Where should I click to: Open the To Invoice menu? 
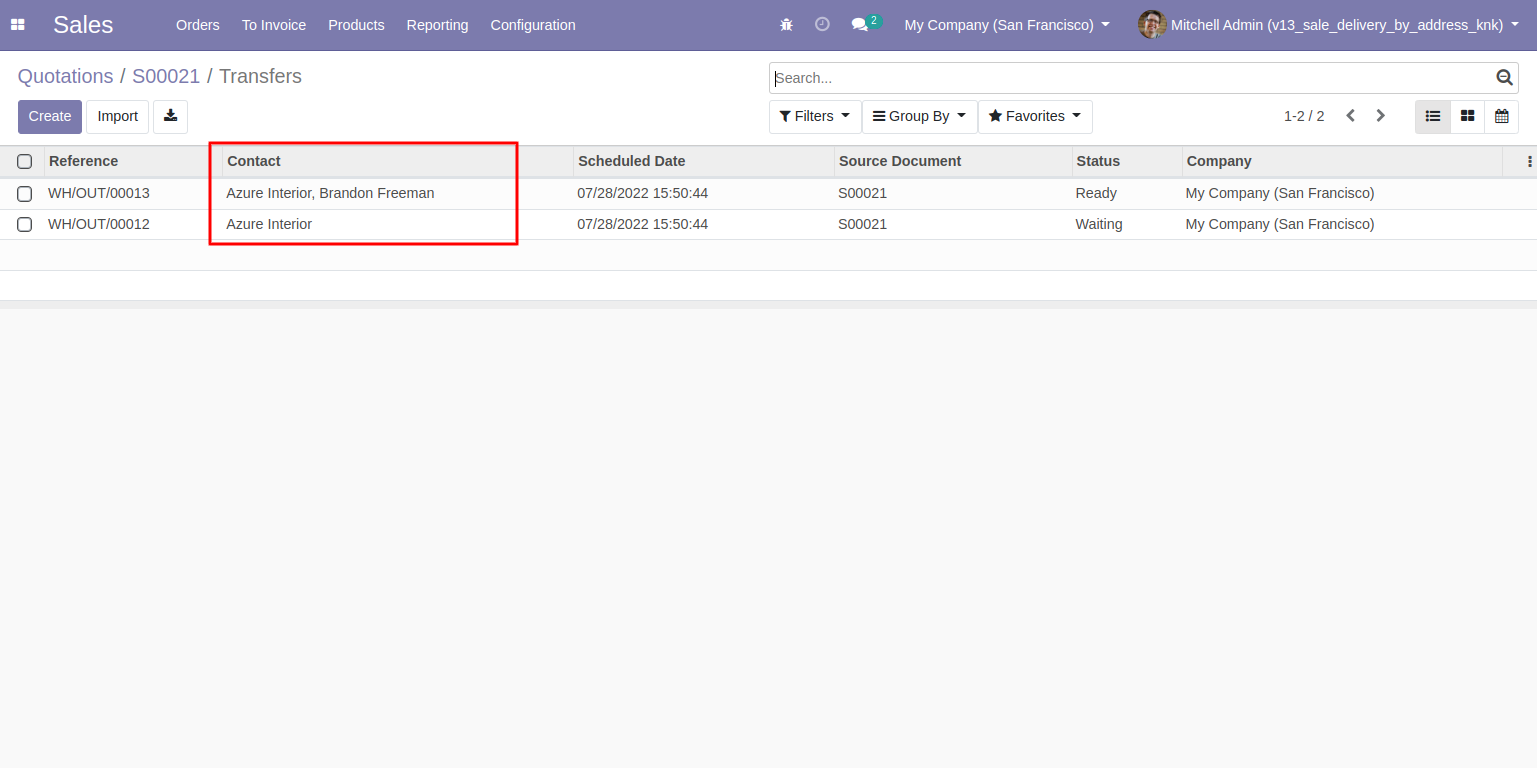pyautogui.click(x=274, y=25)
